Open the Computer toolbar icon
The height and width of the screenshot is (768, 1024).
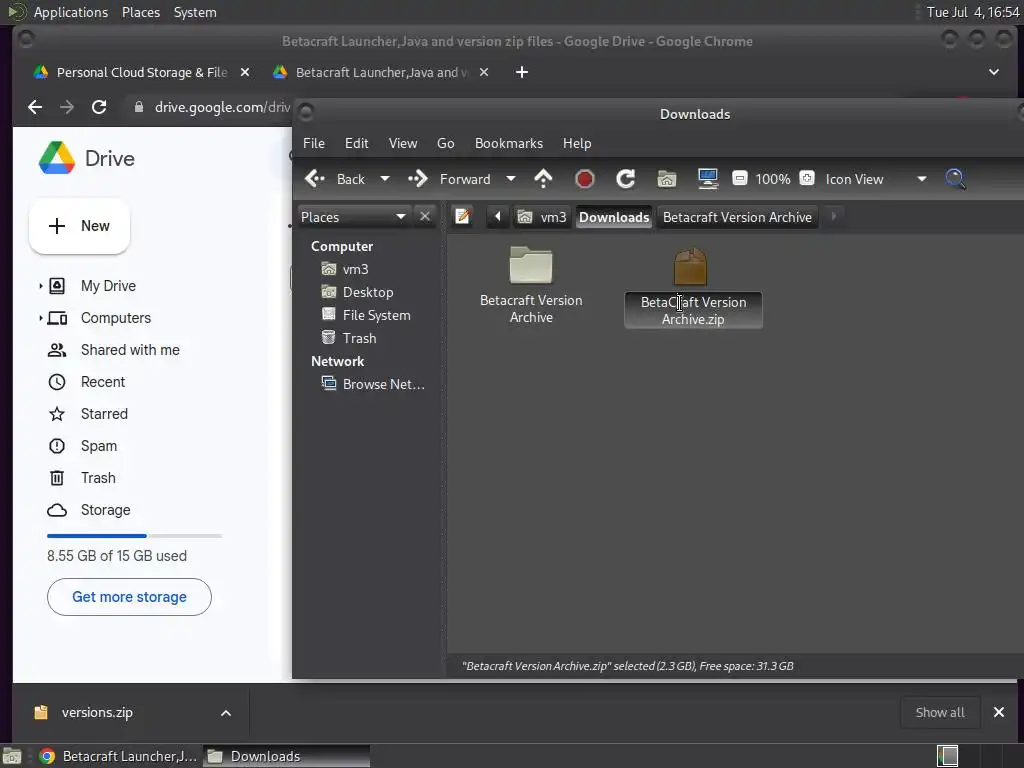tap(708, 178)
